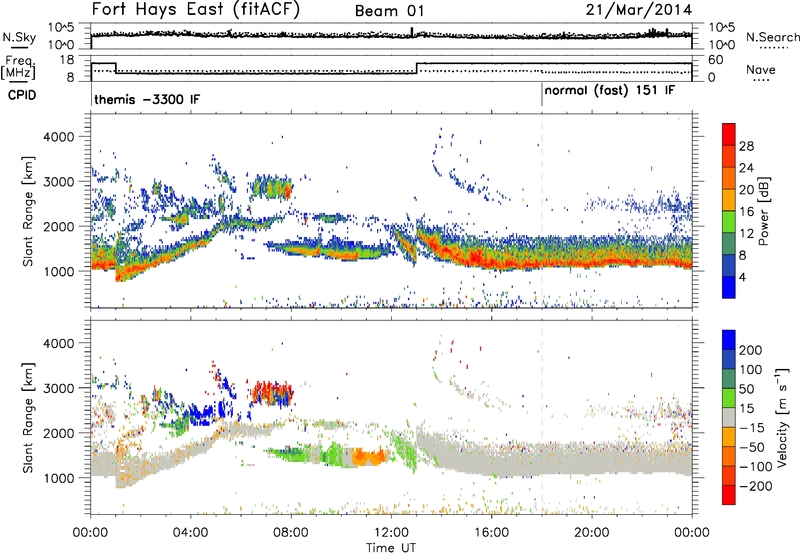Select the "28" label on Power colorbar
Screen dimensions: 800x554
pos(746,146)
